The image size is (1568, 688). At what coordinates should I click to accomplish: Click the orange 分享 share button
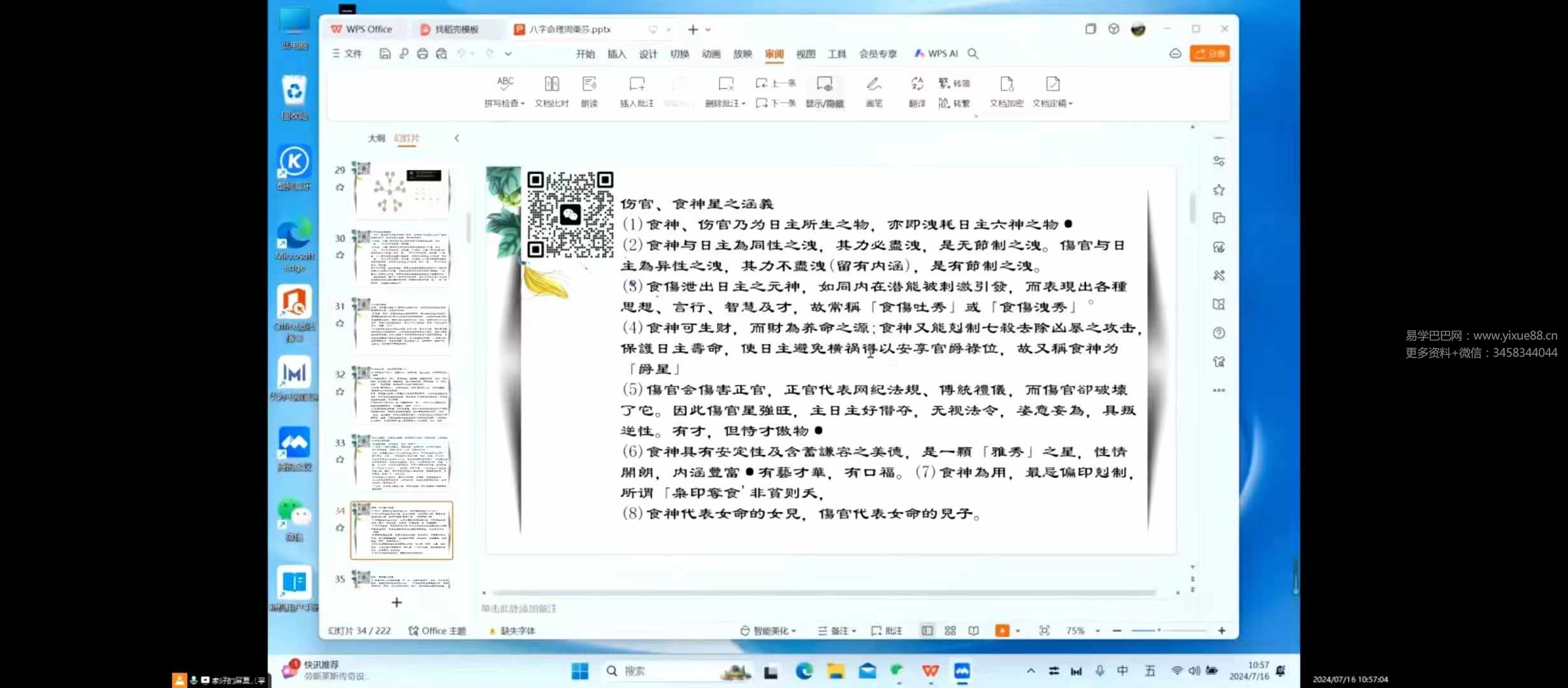1210,54
